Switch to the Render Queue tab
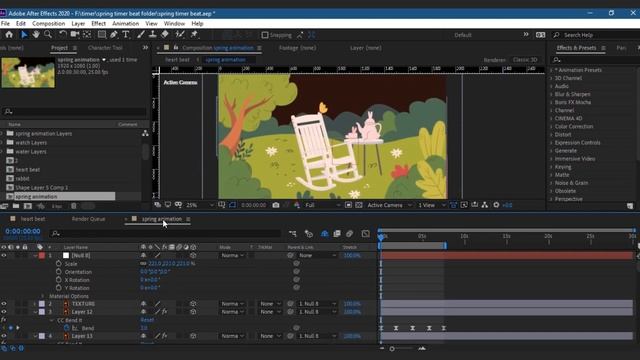 point(89,219)
